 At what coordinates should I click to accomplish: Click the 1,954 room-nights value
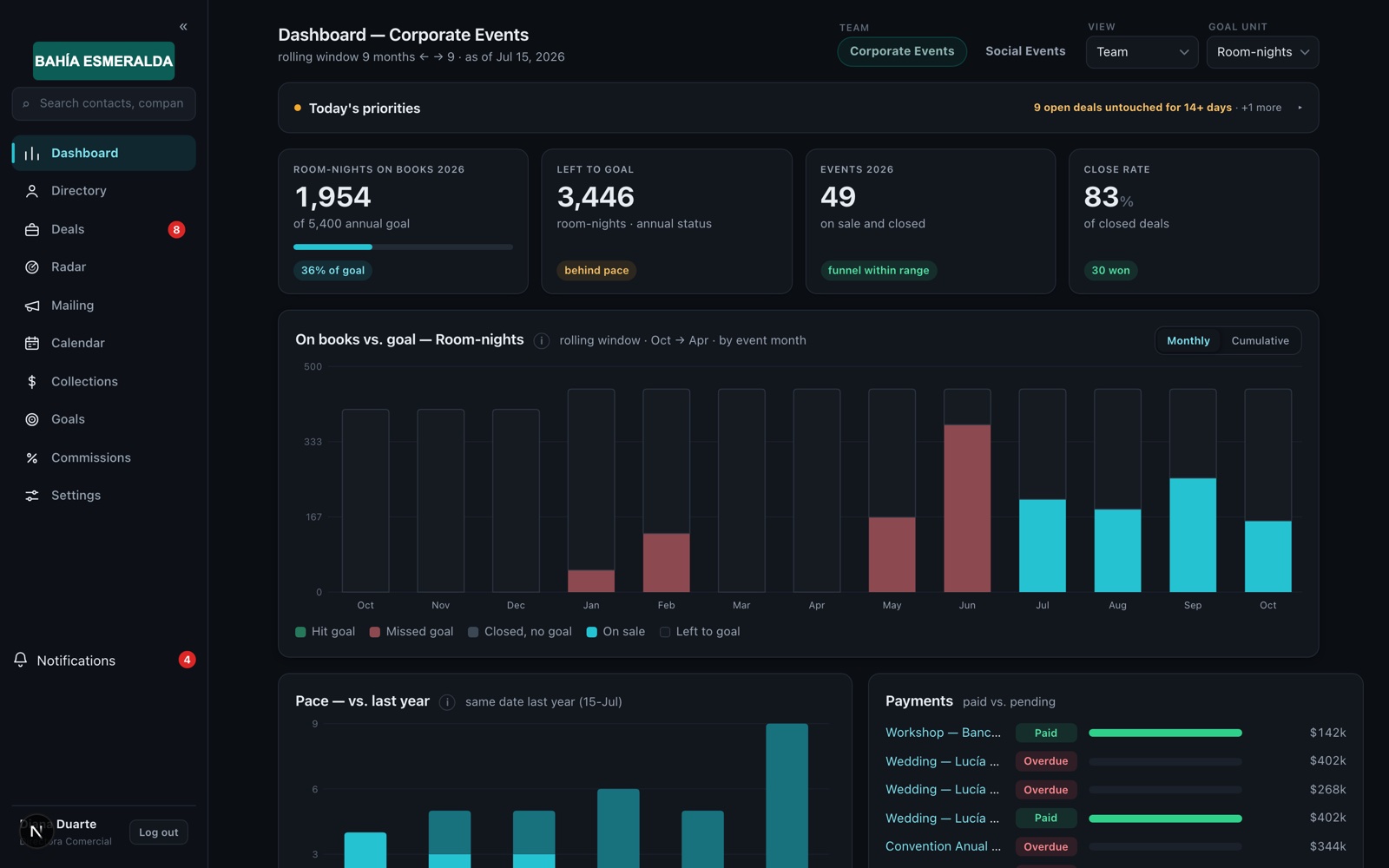[332, 197]
